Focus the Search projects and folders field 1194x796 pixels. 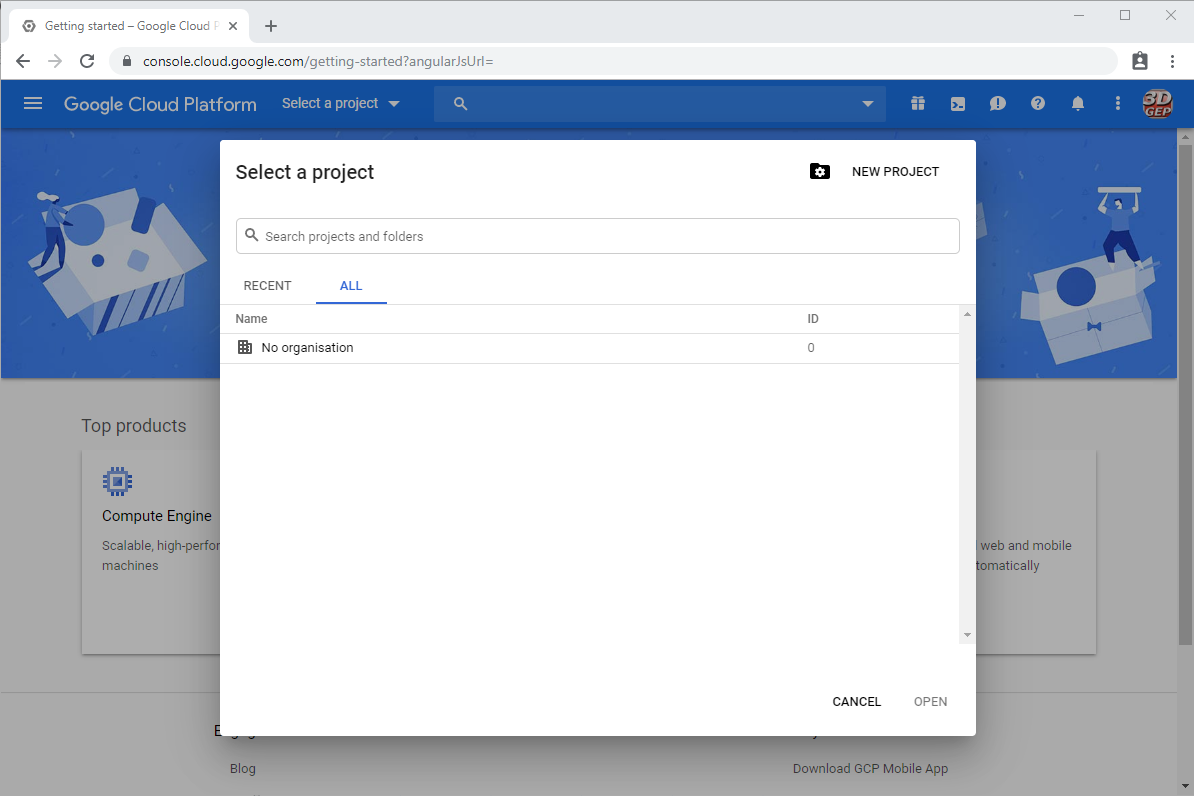pos(597,236)
